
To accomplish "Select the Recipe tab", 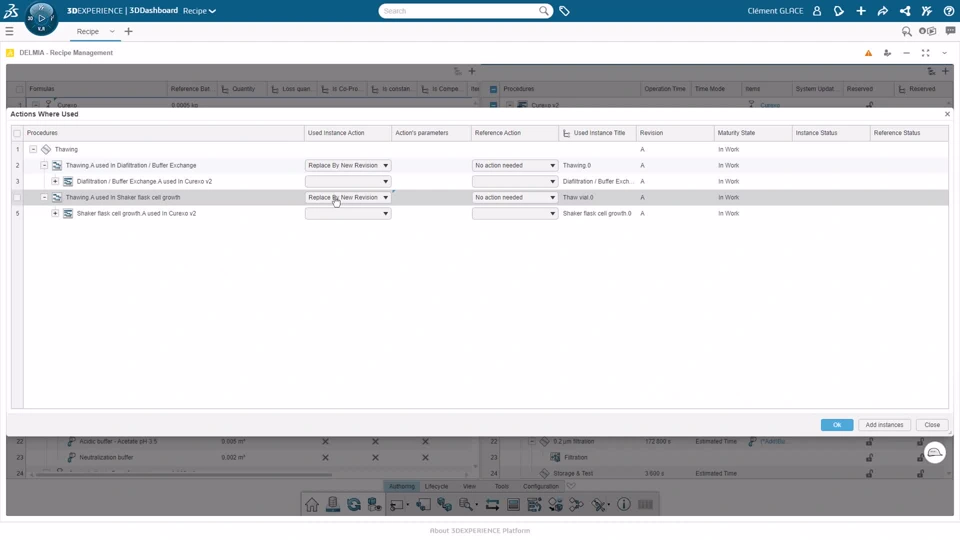I will 88,31.
